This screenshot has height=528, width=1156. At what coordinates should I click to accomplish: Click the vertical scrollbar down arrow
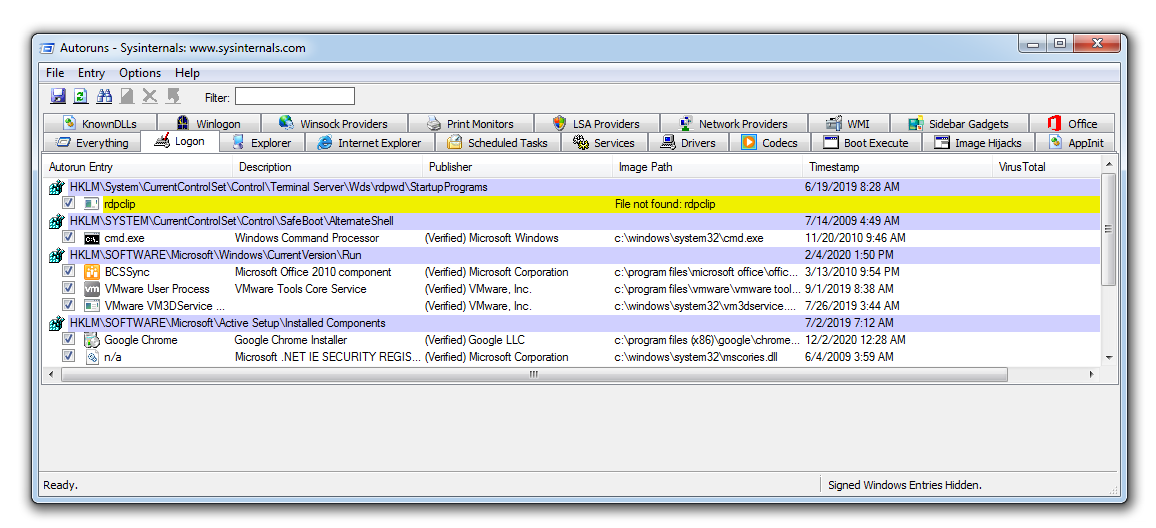point(1108,357)
